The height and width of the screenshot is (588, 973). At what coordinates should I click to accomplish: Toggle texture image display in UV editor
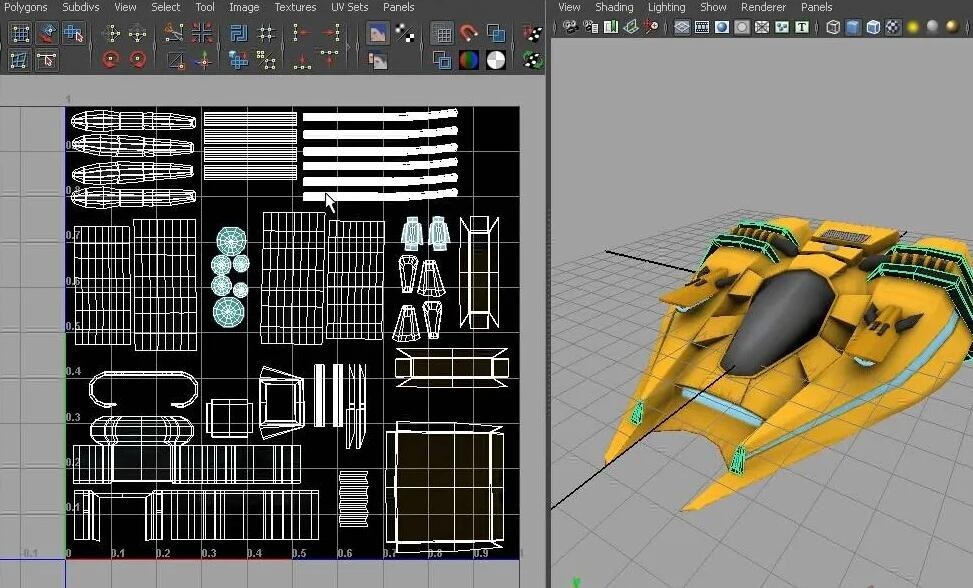377,33
